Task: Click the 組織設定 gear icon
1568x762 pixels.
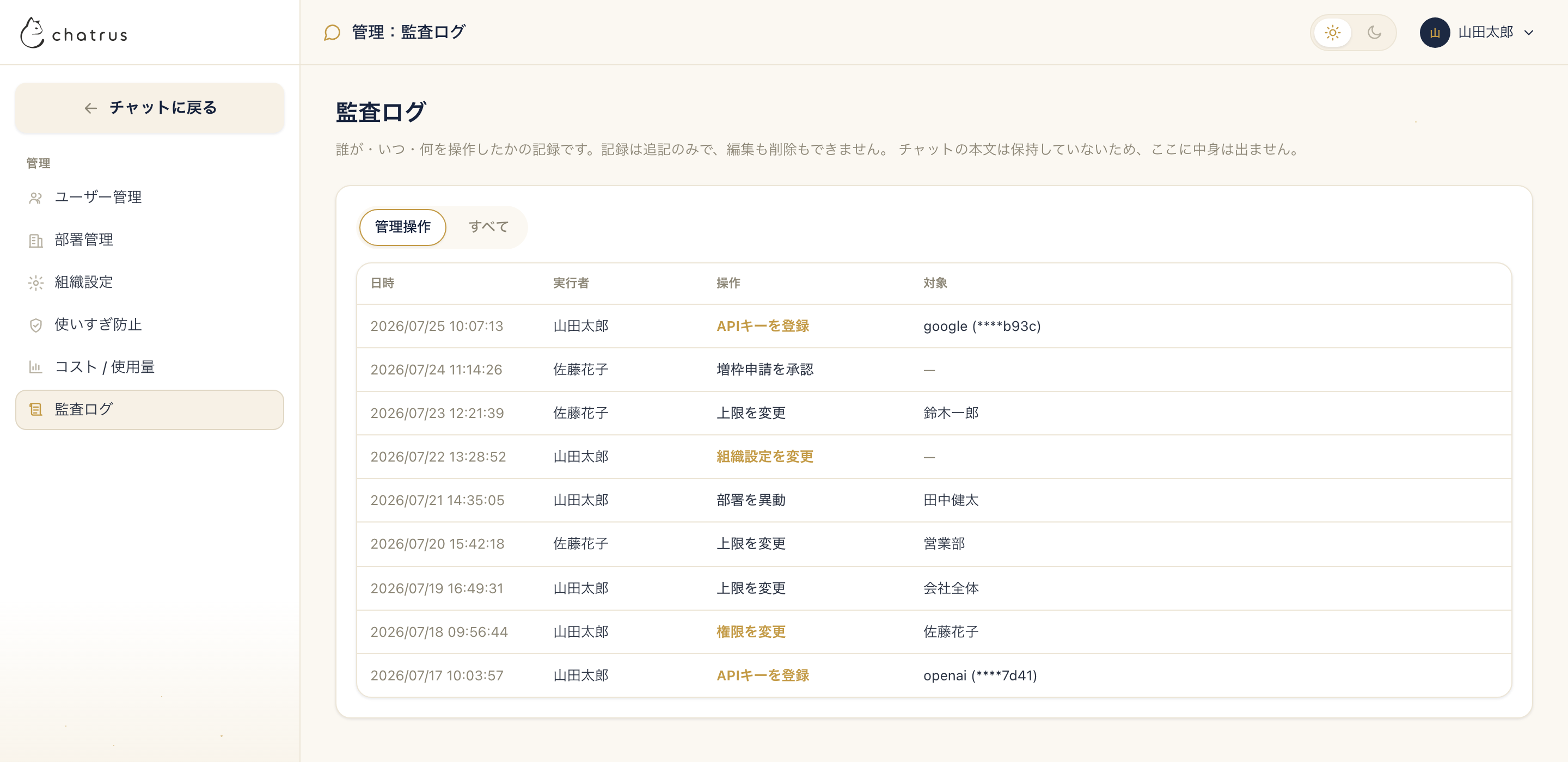Action: [35, 283]
